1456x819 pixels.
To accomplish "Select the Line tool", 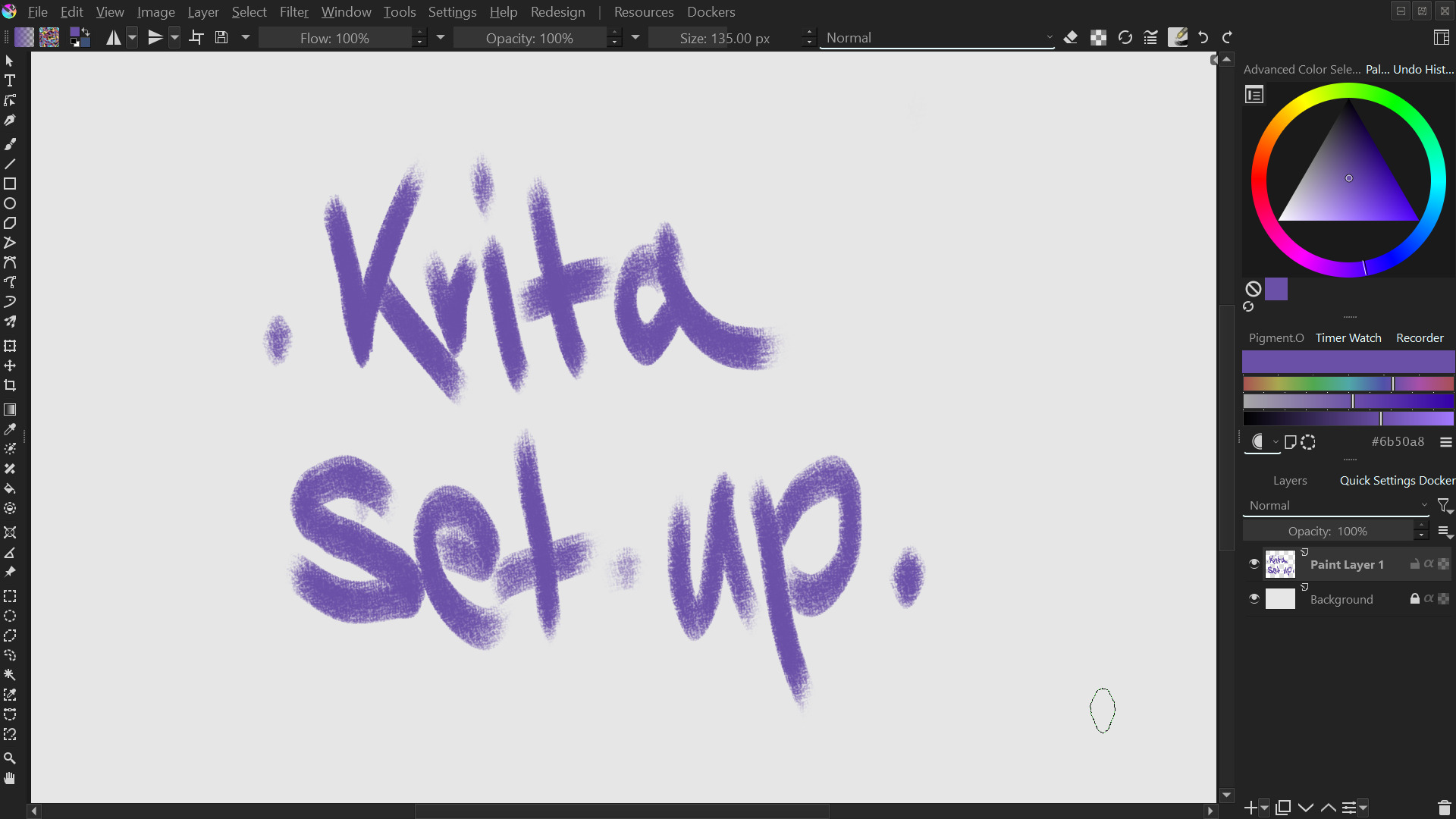I will click(10, 164).
